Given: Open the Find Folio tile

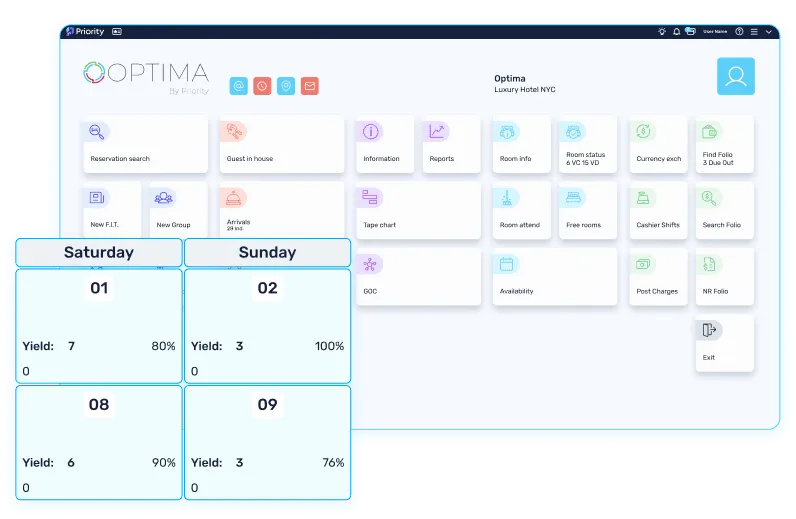Looking at the screenshot, I should pyautogui.click(x=724, y=144).
